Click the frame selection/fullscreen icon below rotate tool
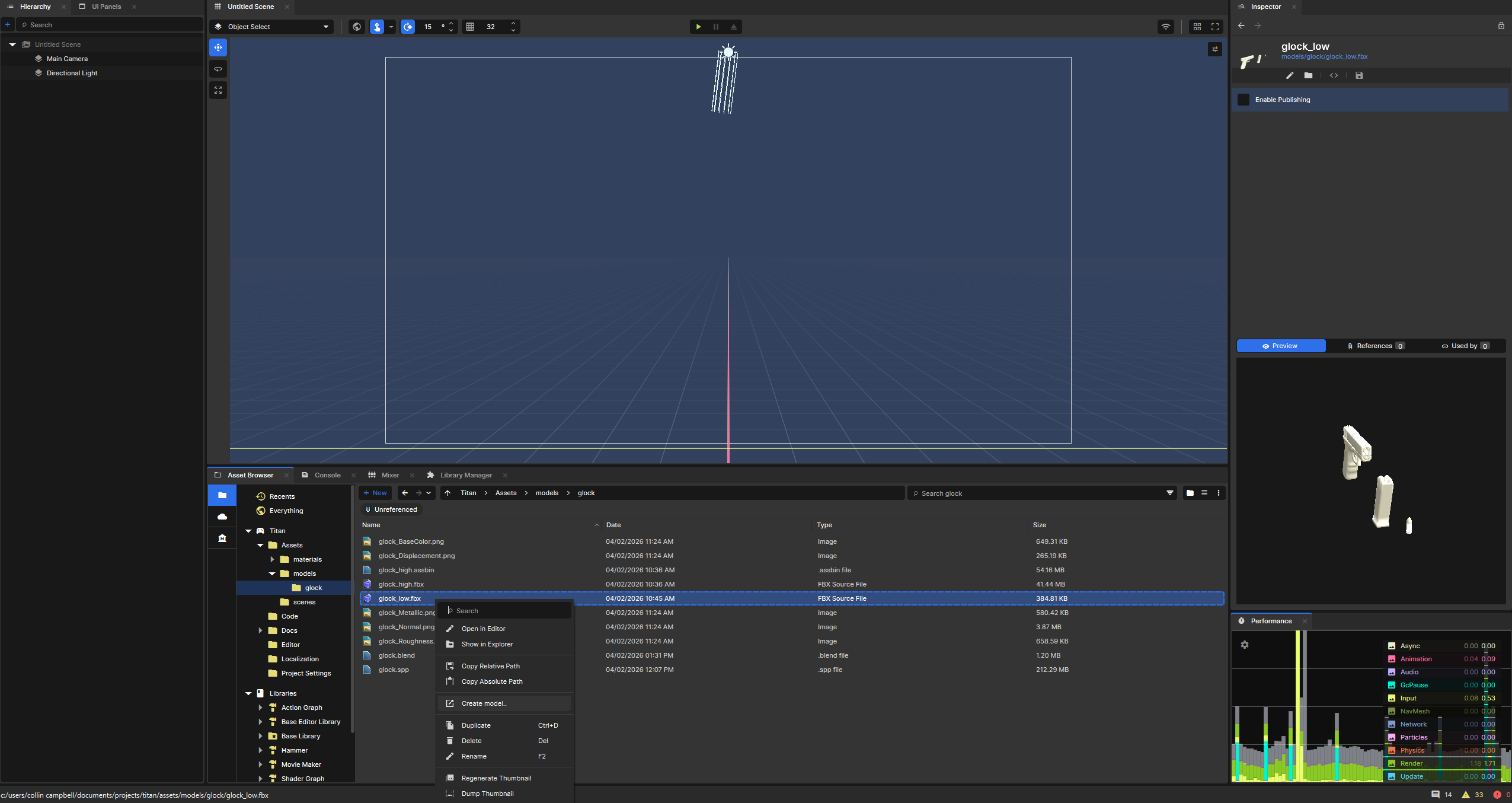This screenshot has height=803, width=1512. 218,90
